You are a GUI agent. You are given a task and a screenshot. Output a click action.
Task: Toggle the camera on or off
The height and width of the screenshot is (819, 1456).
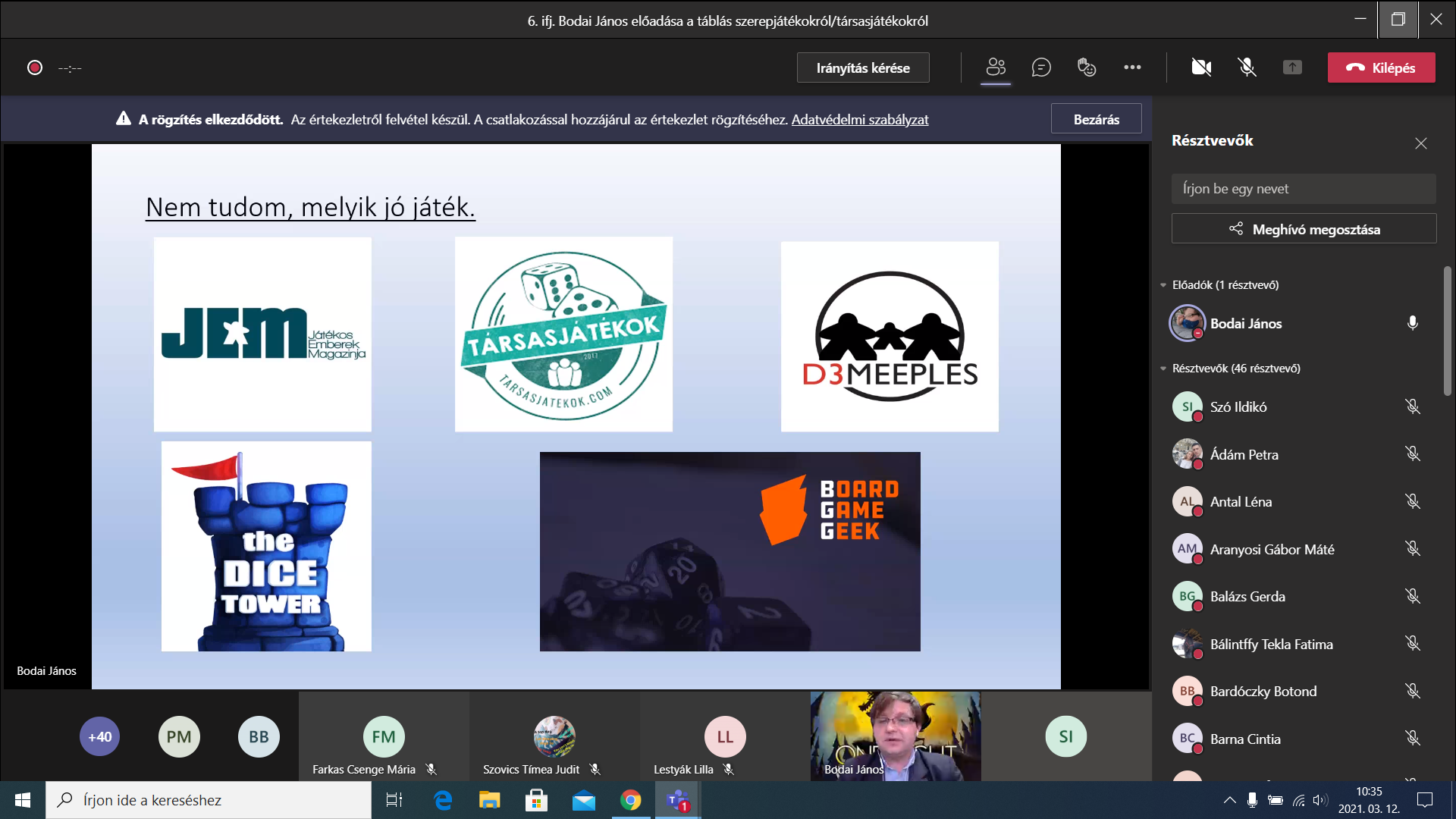click(x=1201, y=67)
